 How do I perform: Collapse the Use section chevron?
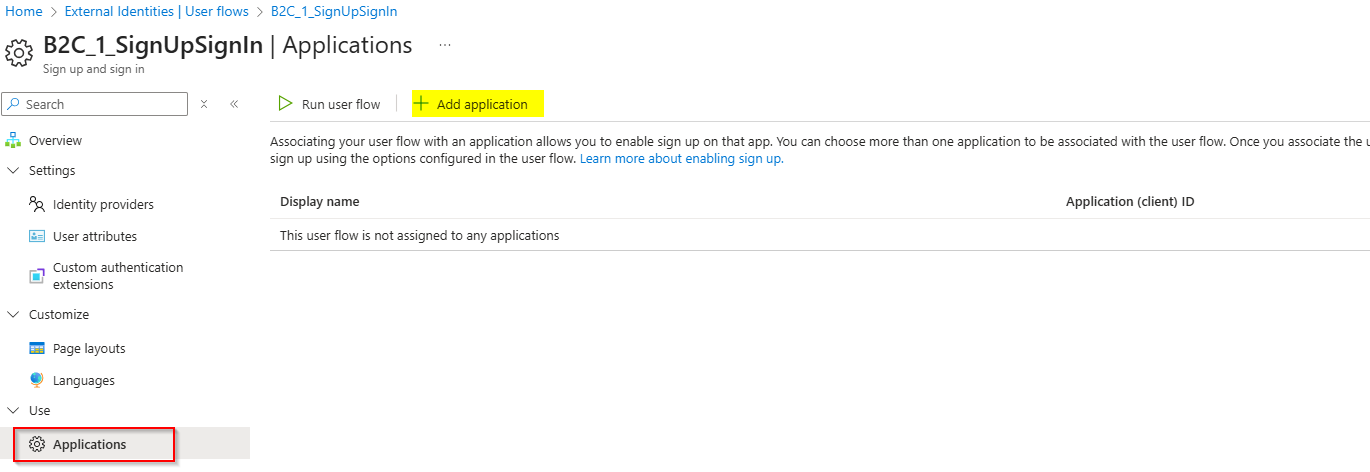click(13, 410)
